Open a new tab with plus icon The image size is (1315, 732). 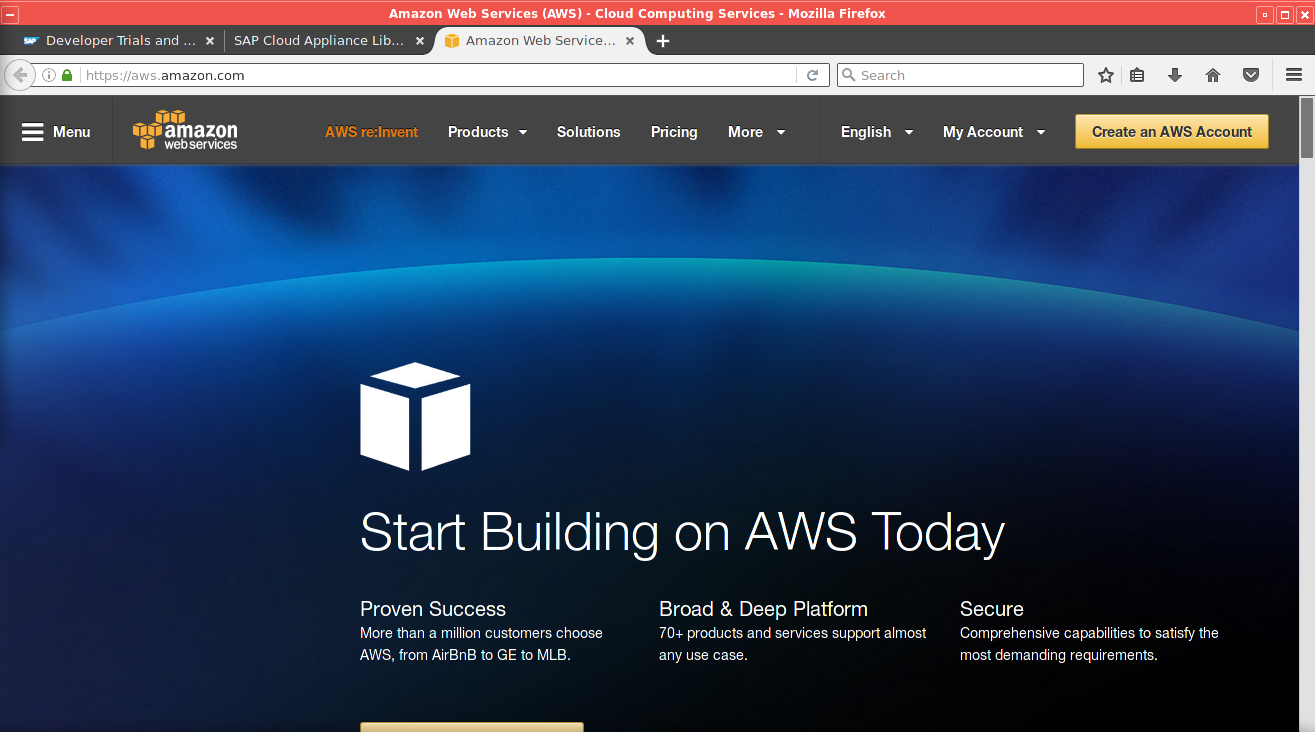pos(662,41)
